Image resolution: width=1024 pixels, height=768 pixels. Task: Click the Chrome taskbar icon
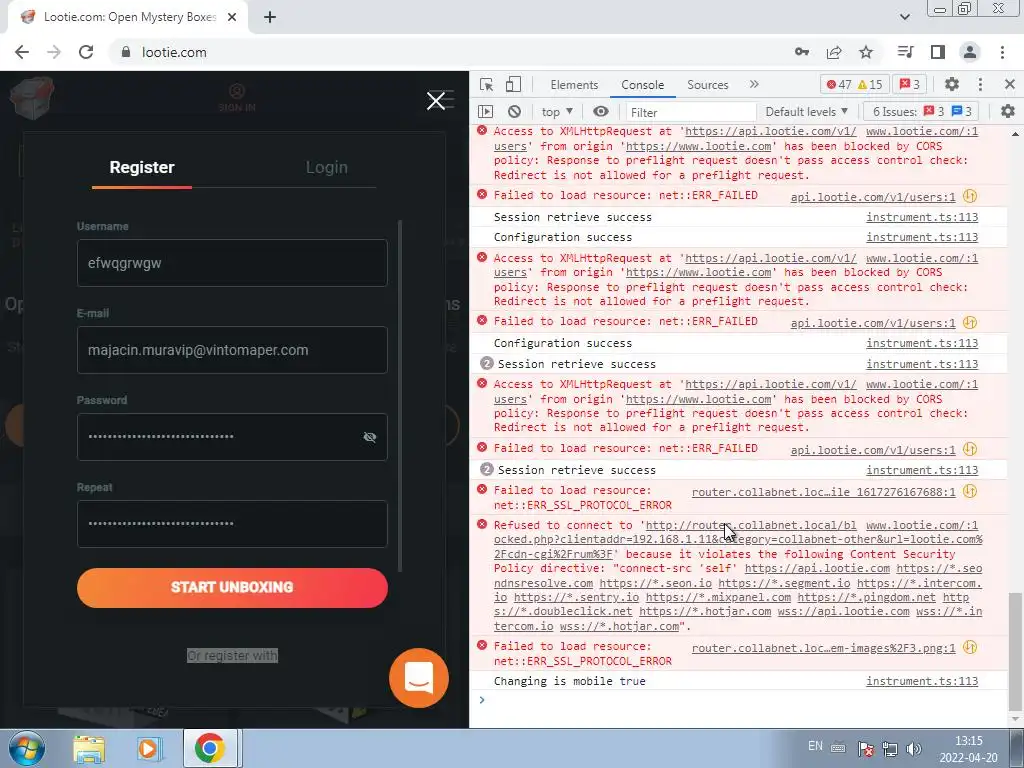210,748
